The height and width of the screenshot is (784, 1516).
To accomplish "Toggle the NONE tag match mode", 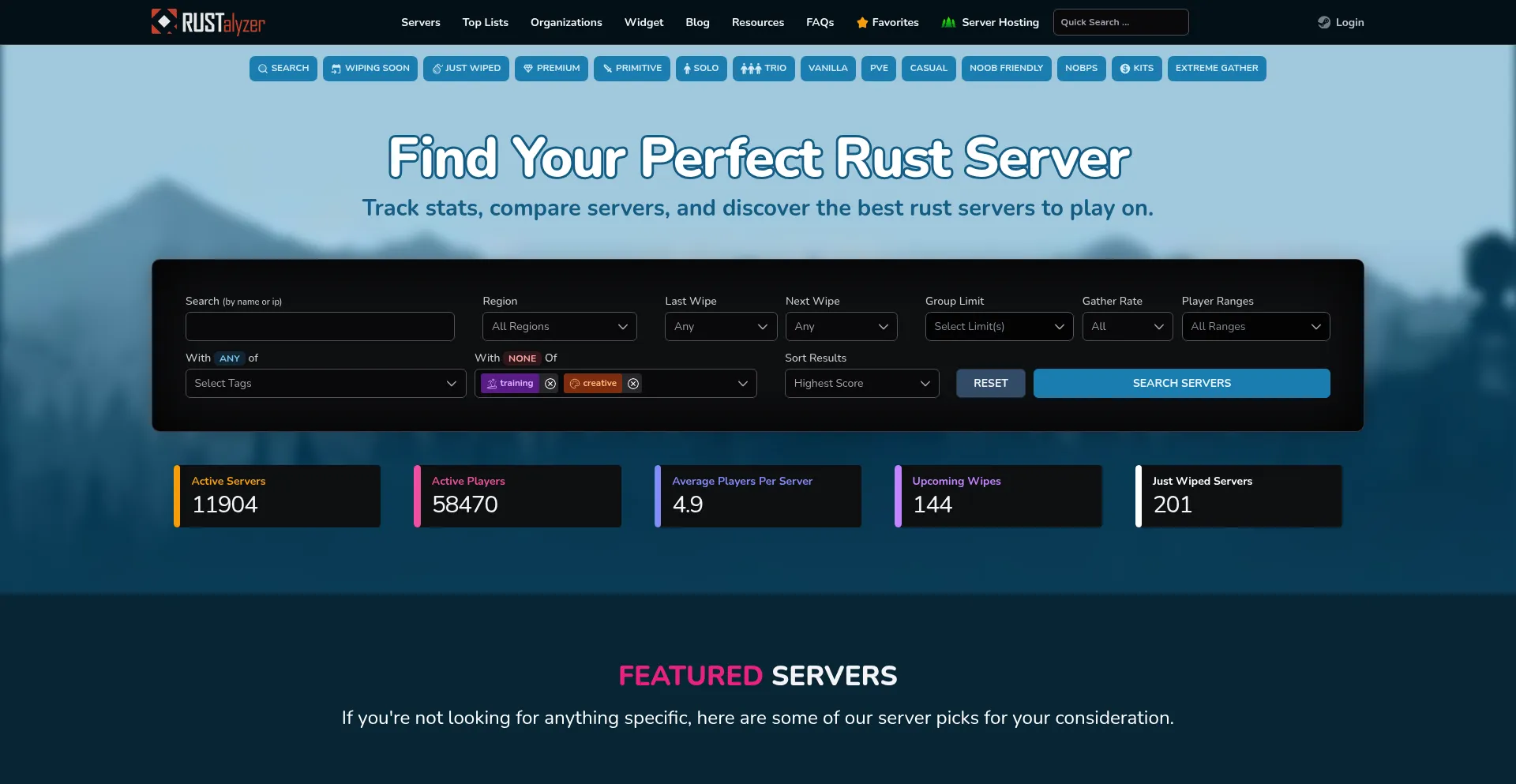I will (522, 358).
